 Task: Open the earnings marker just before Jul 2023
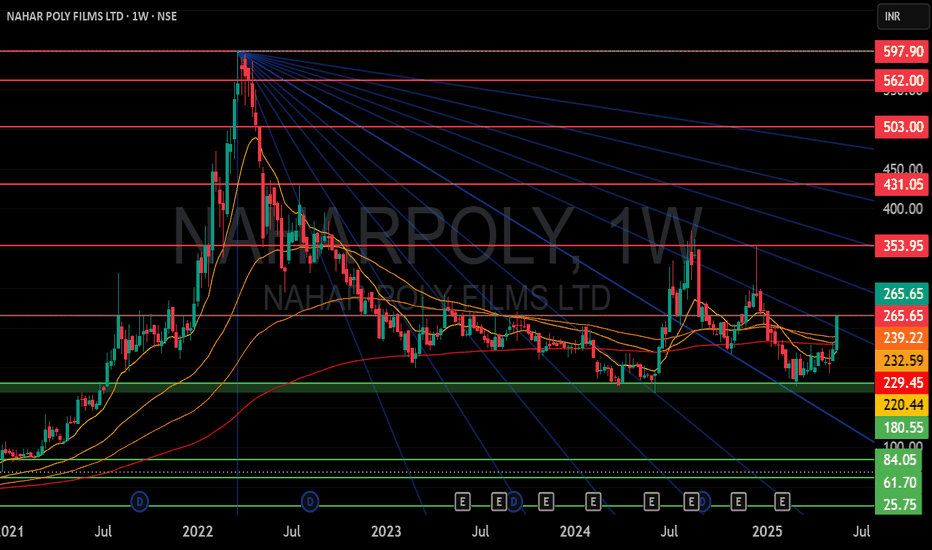coord(462,502)
